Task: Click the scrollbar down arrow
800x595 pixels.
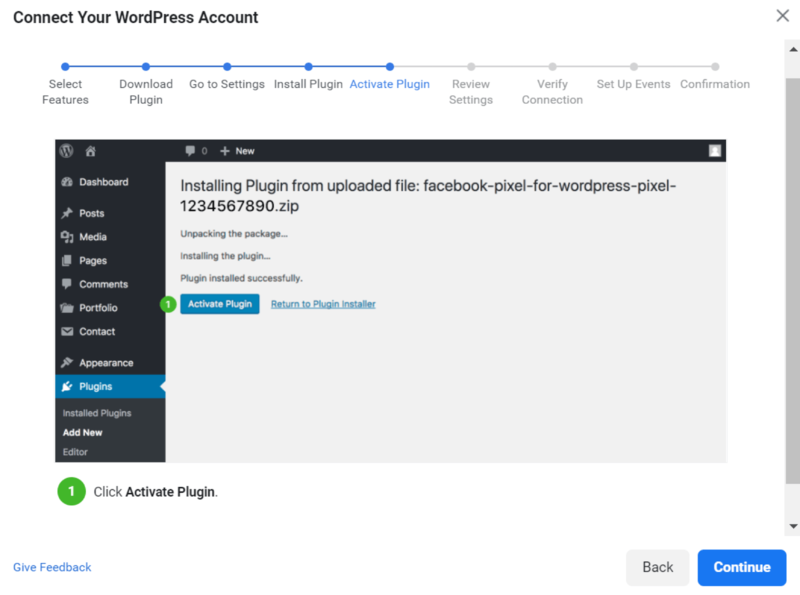Action: pos(793,526)
